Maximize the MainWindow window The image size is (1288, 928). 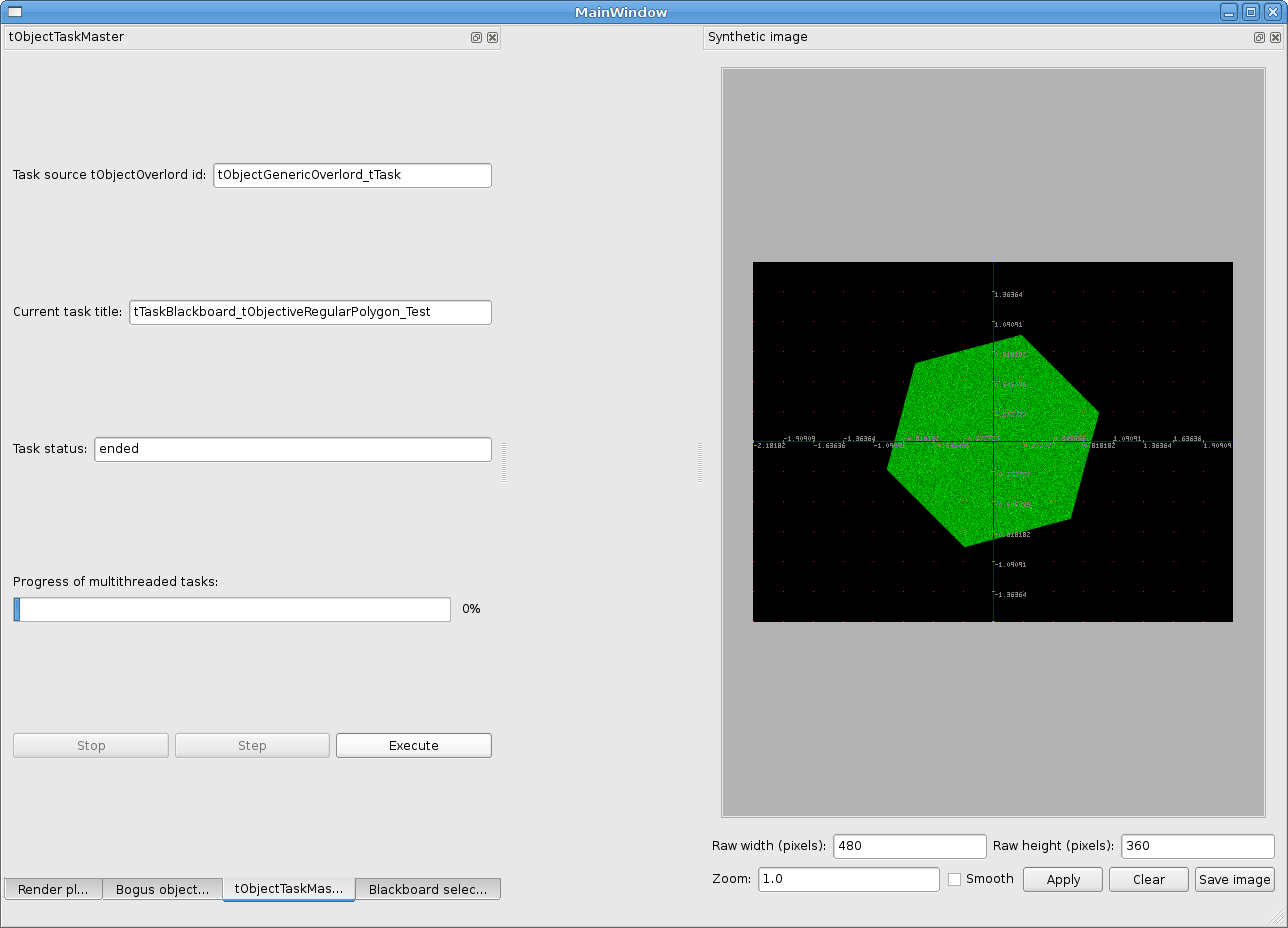(1250, 12)
